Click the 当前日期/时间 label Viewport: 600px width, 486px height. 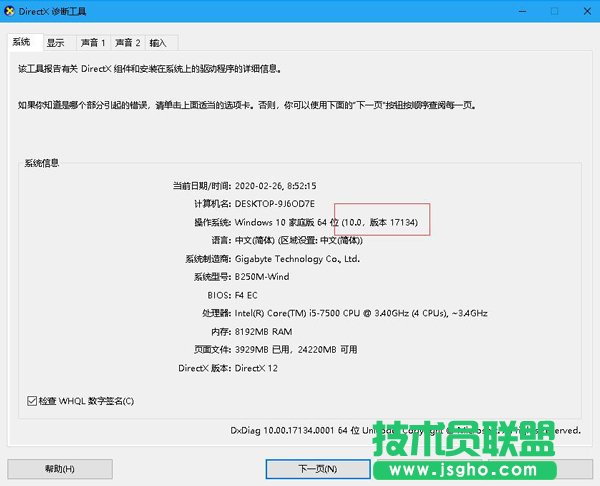pyautogui.click(x=202, y=186)
